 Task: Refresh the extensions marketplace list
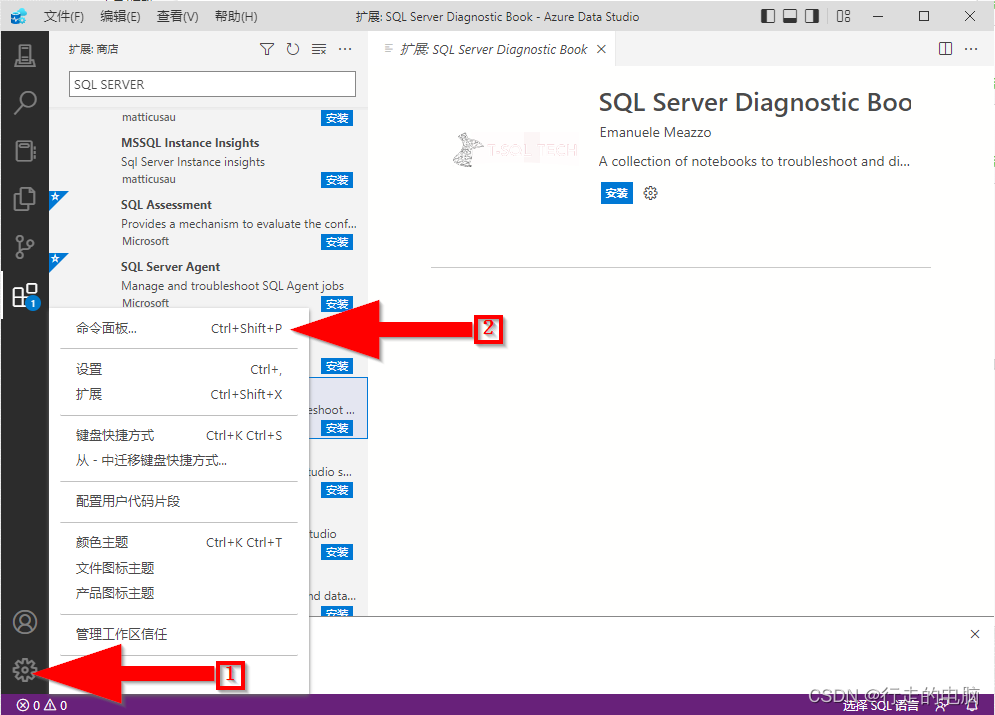coord(291,48)
